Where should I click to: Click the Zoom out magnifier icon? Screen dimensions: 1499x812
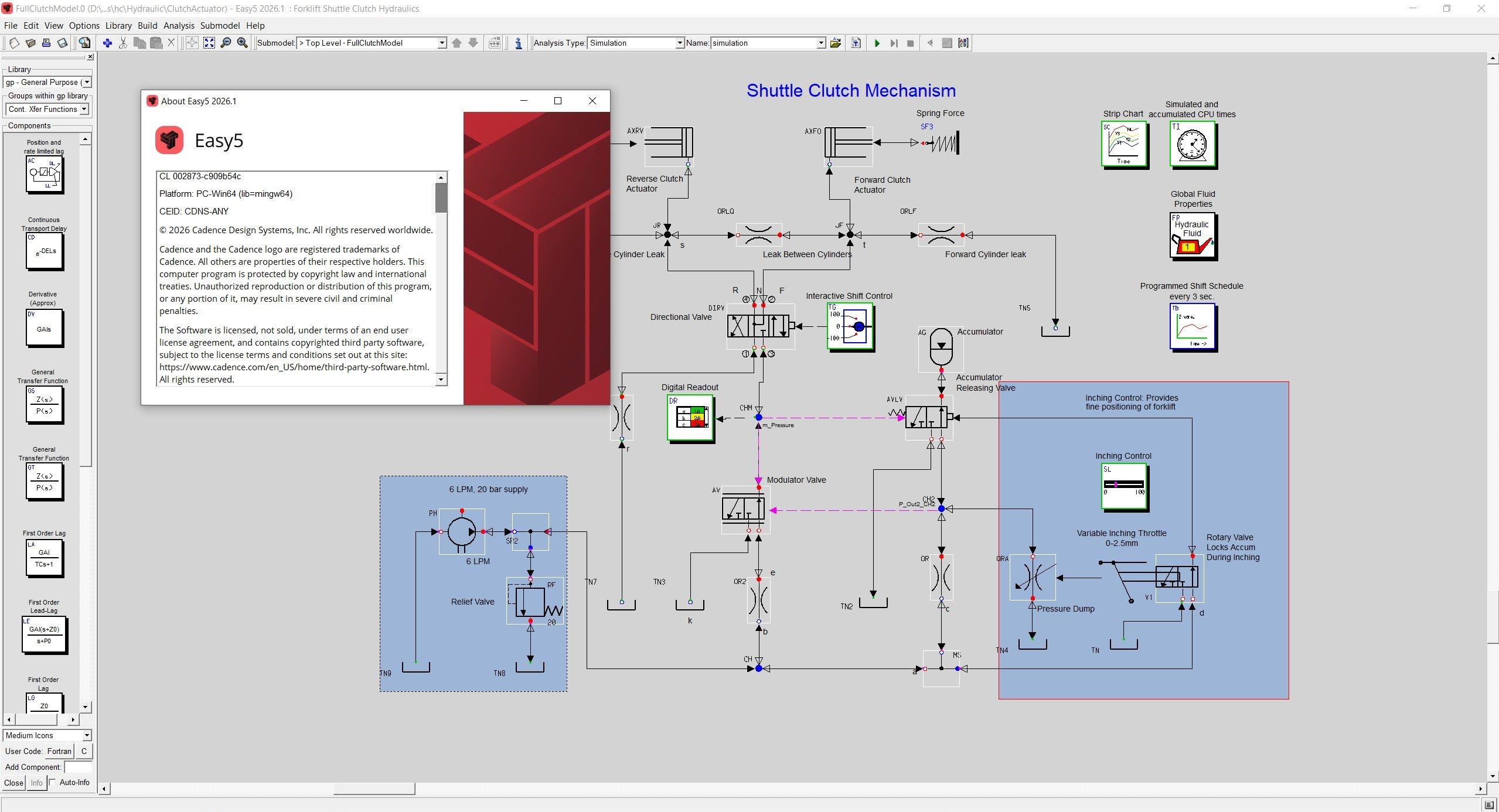pos(226,43)
